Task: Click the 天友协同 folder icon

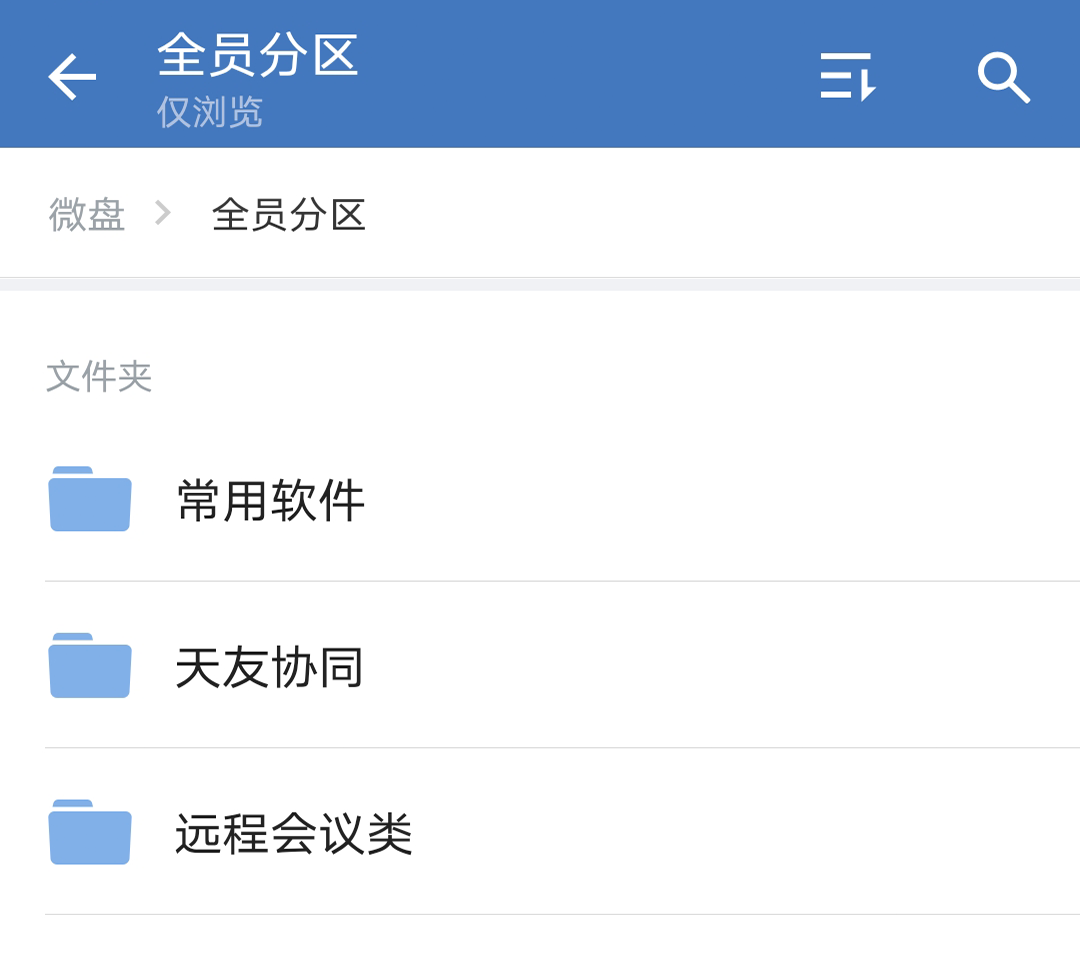Action: tap(90, 666)
